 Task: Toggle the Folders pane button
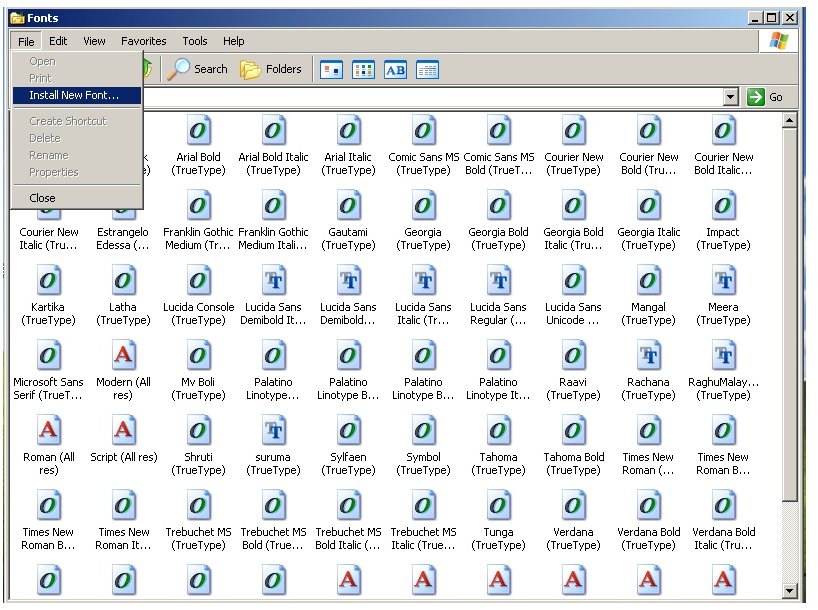click(271, 69)
